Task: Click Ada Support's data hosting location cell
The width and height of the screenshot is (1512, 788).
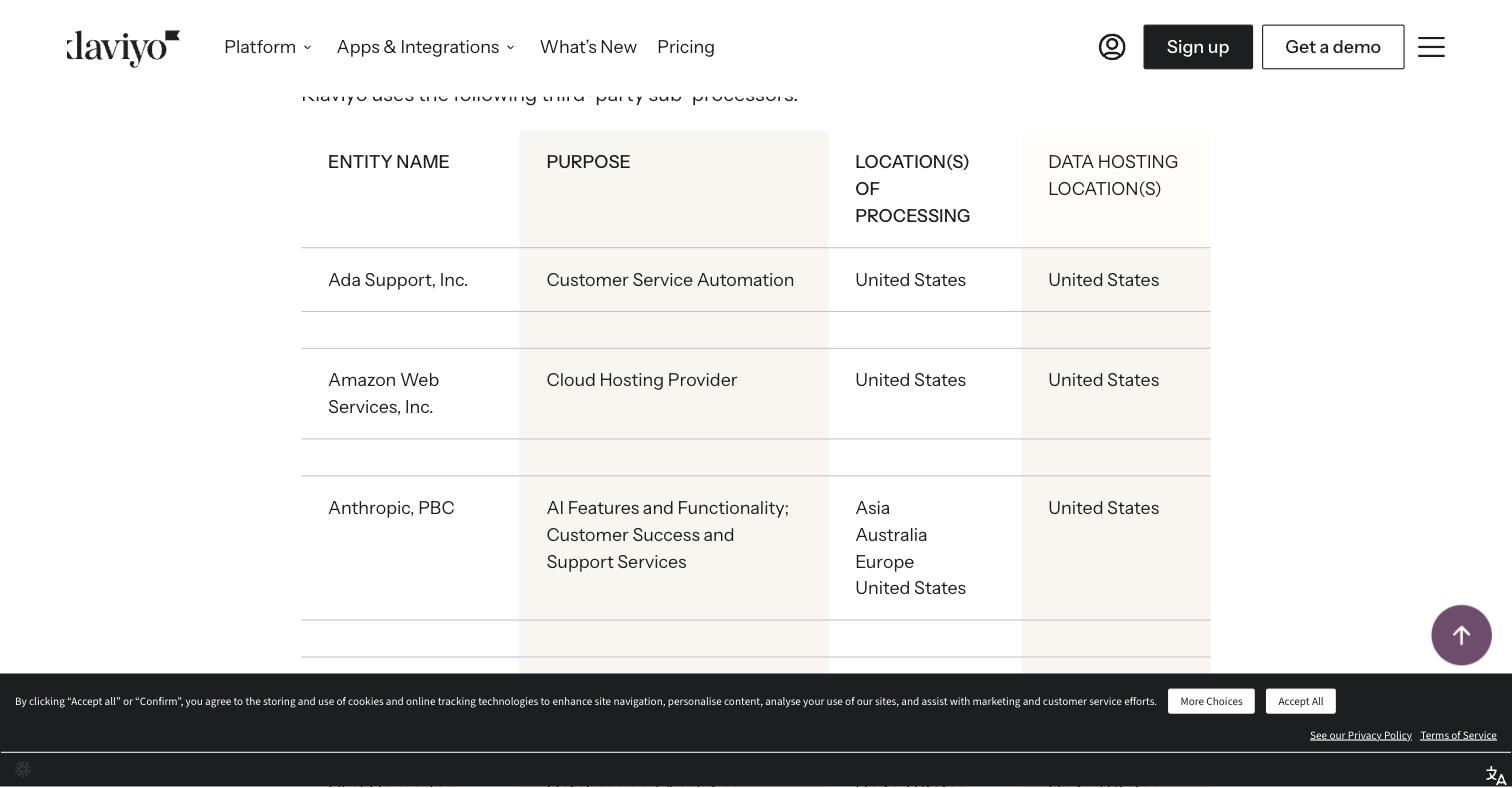Action: [x=1116, y=280]
